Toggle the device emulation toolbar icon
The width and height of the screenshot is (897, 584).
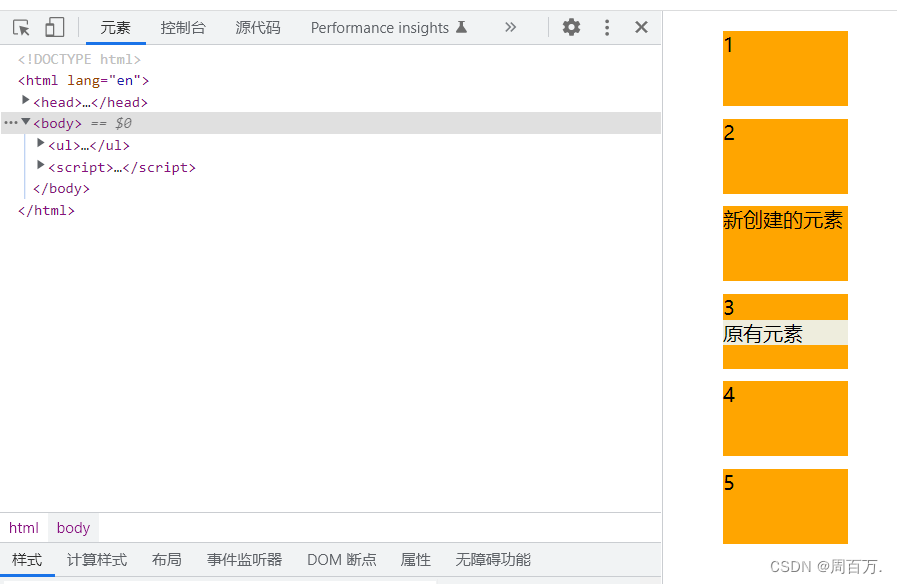55,27
